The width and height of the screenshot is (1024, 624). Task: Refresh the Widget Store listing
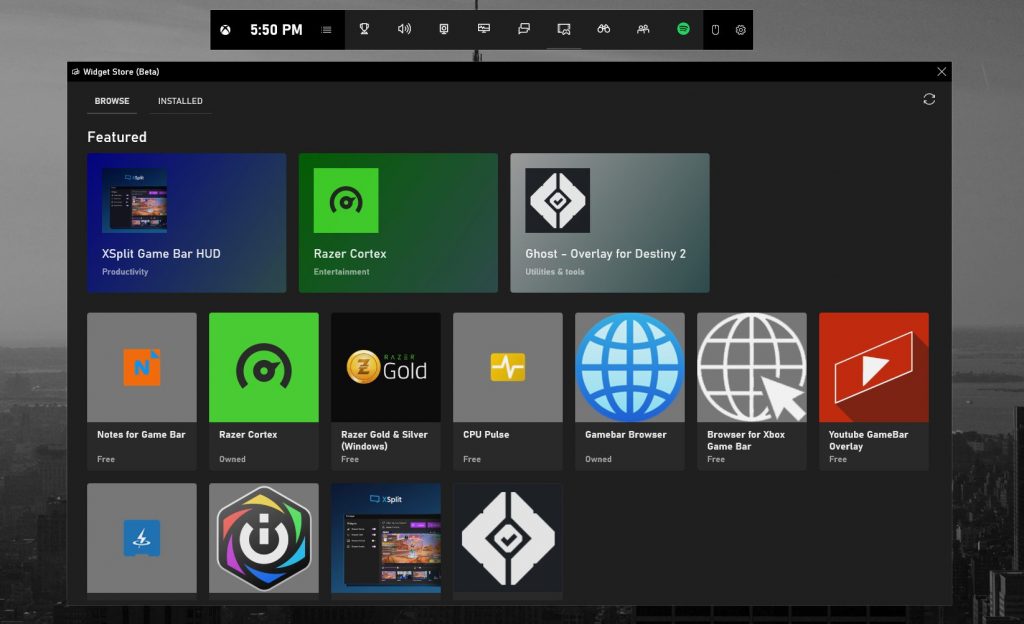(929, 99)
